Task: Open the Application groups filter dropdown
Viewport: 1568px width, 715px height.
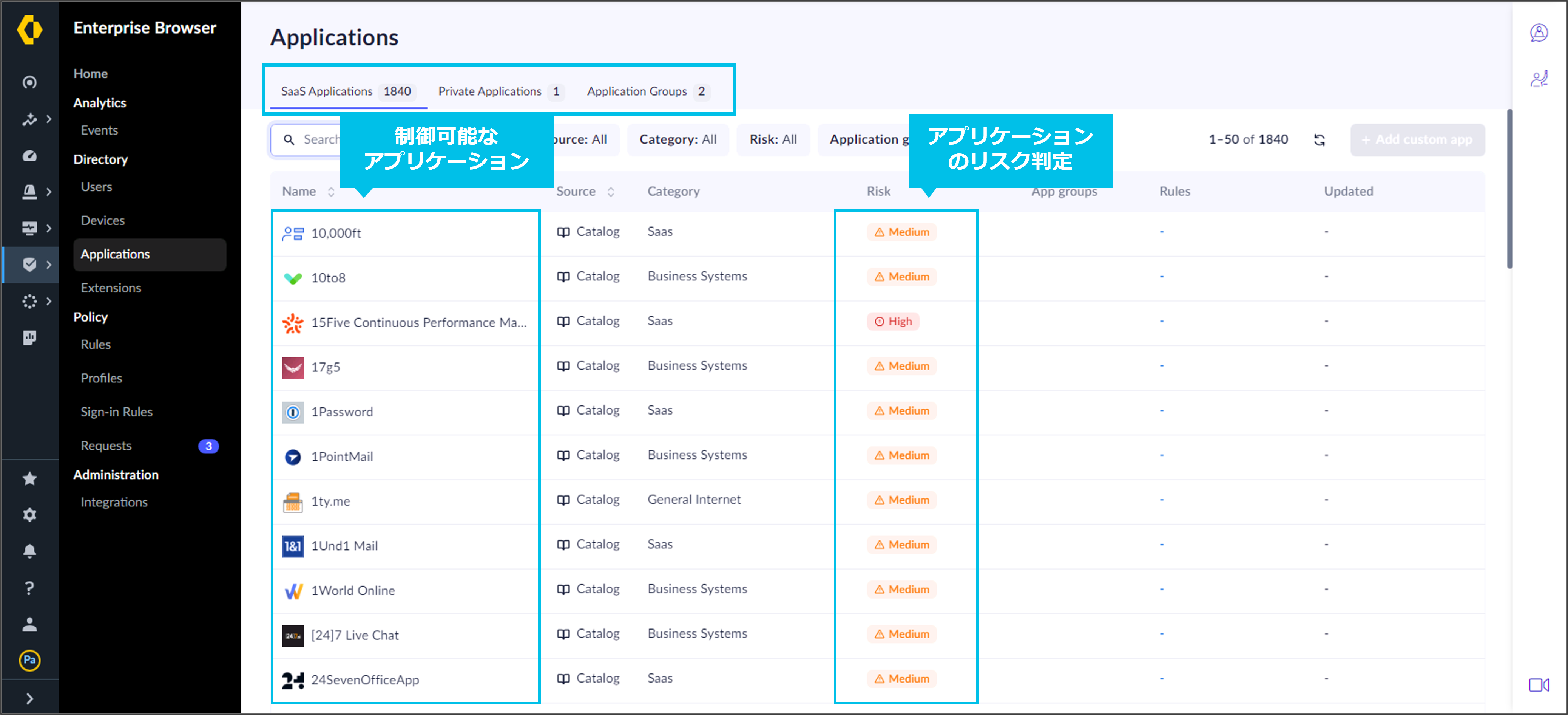Action: pyautogui.click(x=863, y=139)
